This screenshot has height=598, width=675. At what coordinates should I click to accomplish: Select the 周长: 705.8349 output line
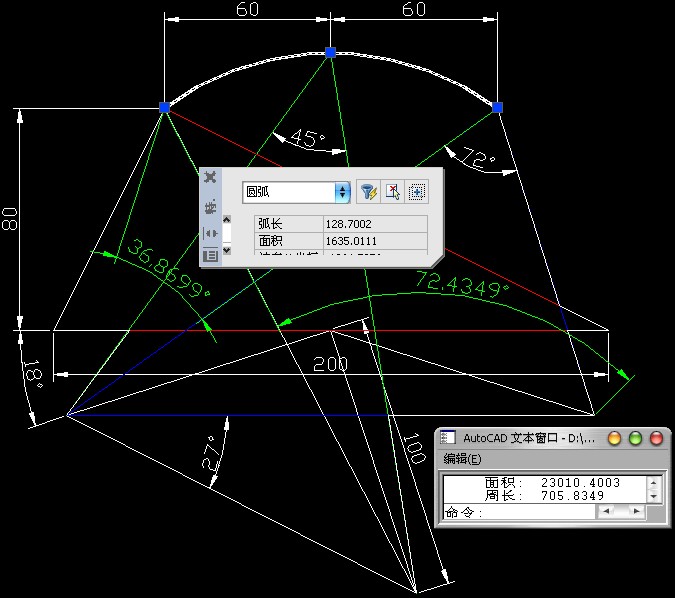(x=544, y=496)
